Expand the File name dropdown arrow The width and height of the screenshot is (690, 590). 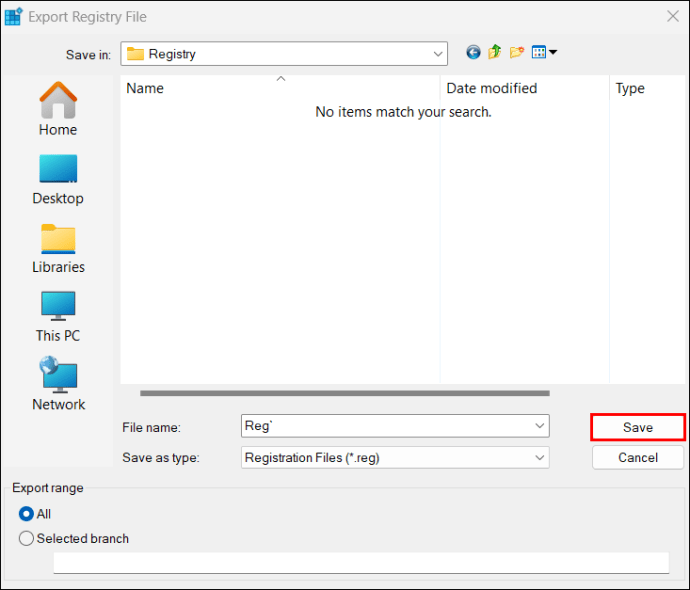[540, 426]
